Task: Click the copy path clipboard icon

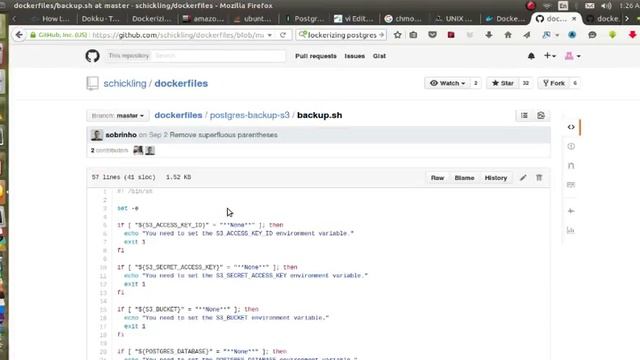Action: pos(541,116)
